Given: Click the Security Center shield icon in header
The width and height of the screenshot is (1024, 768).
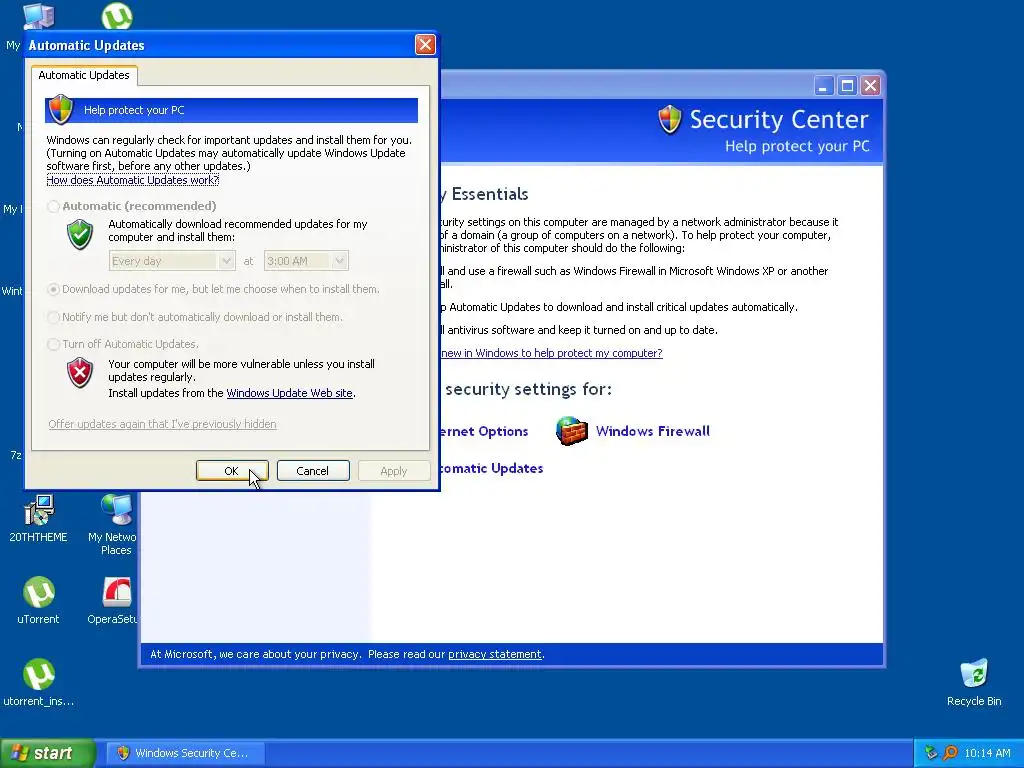Looking at the screenshot, I should pyautogui.click(x=669, y=120).
